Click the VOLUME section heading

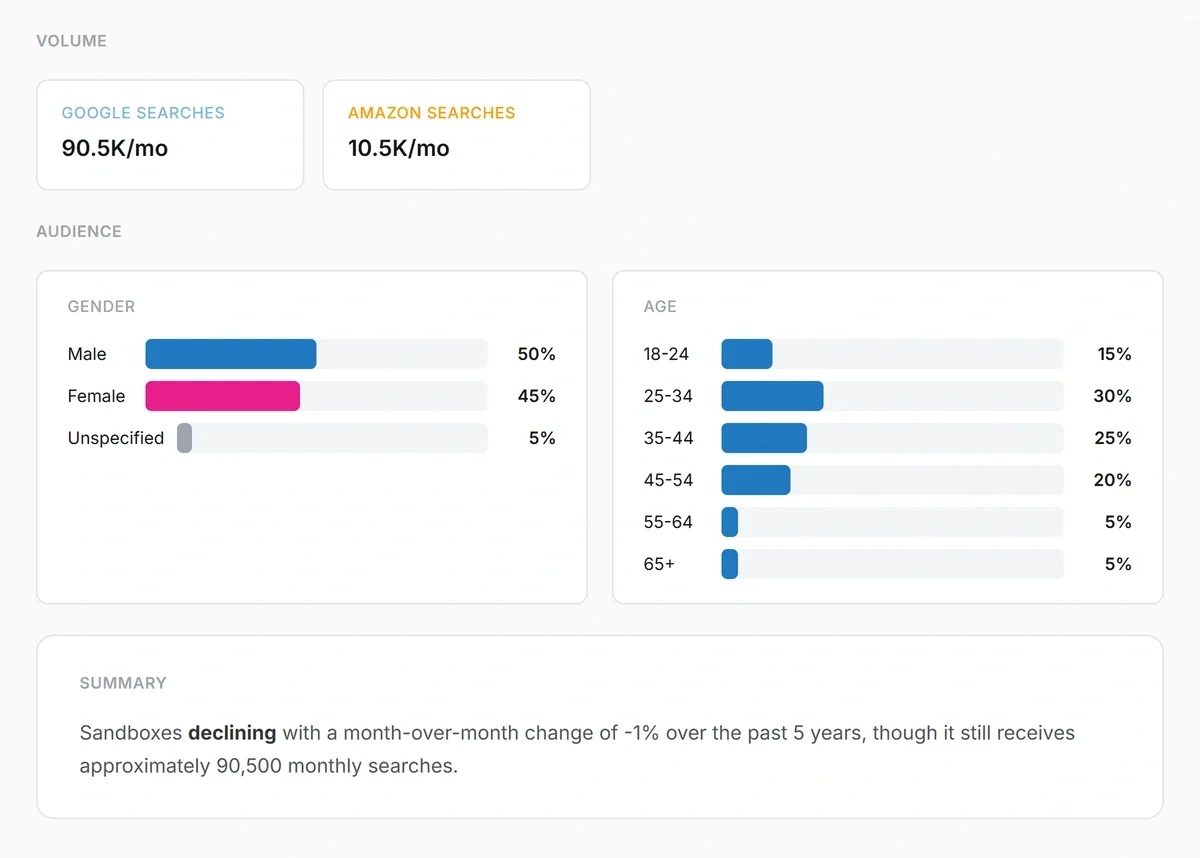(71, 41)
